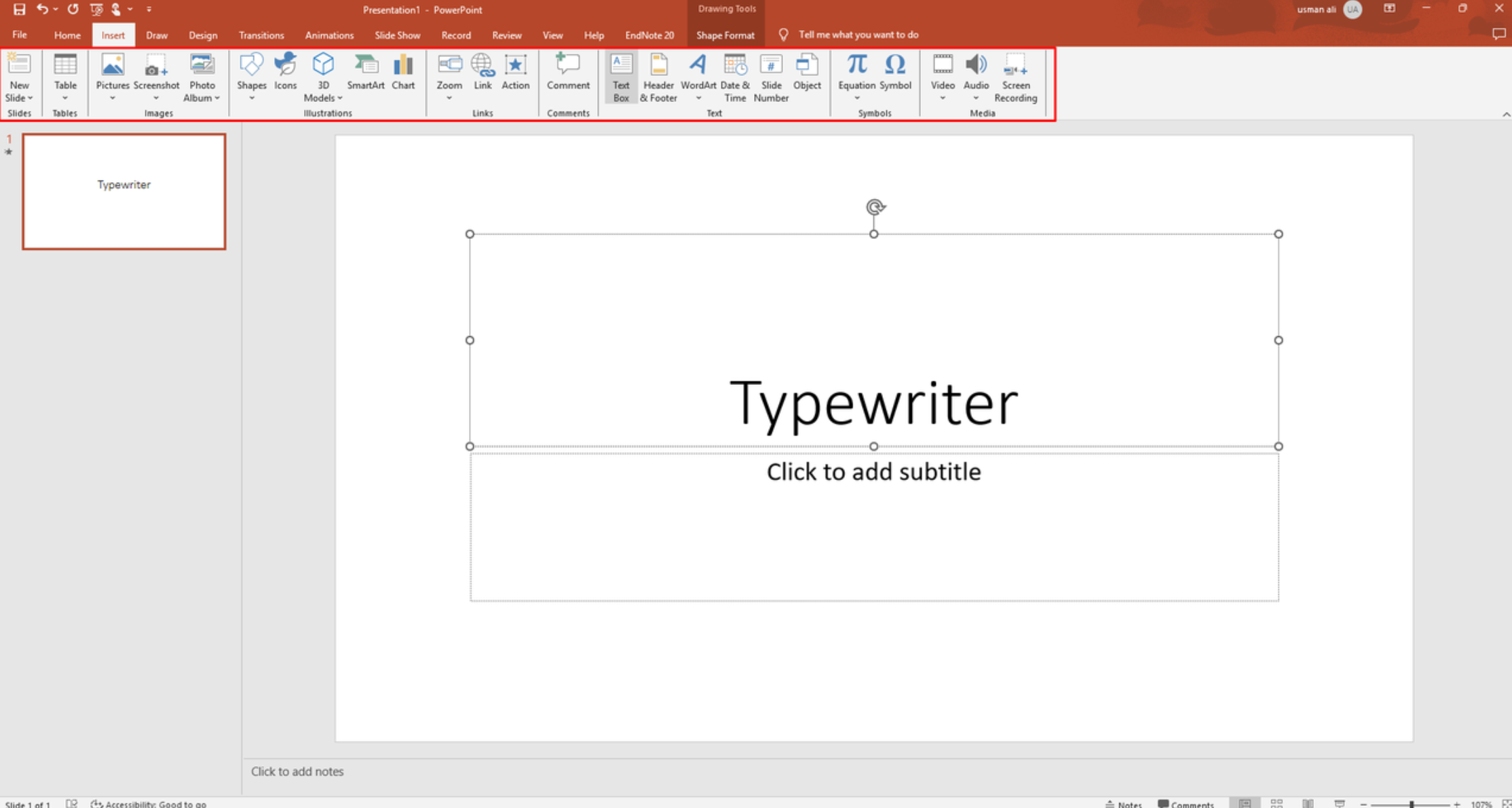Click Tell me what you want to do
1512x808 pixels.
[858, 35]
